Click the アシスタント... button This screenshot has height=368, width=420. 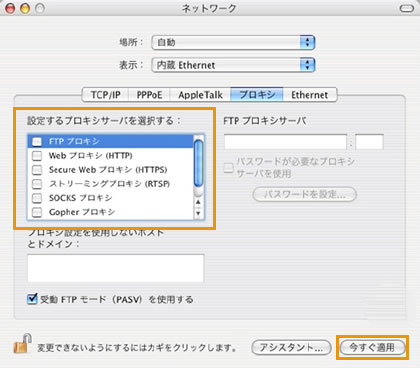[291, 348]
